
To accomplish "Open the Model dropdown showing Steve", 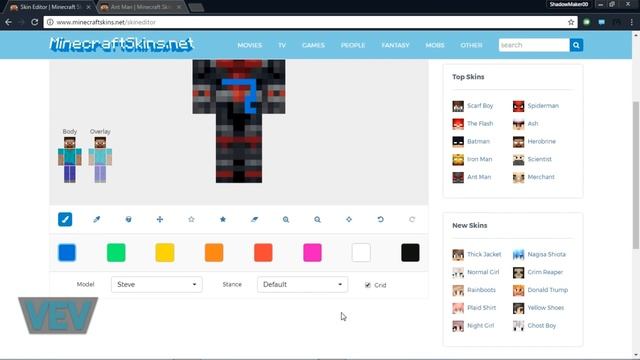I will click(x=156, y=284).
